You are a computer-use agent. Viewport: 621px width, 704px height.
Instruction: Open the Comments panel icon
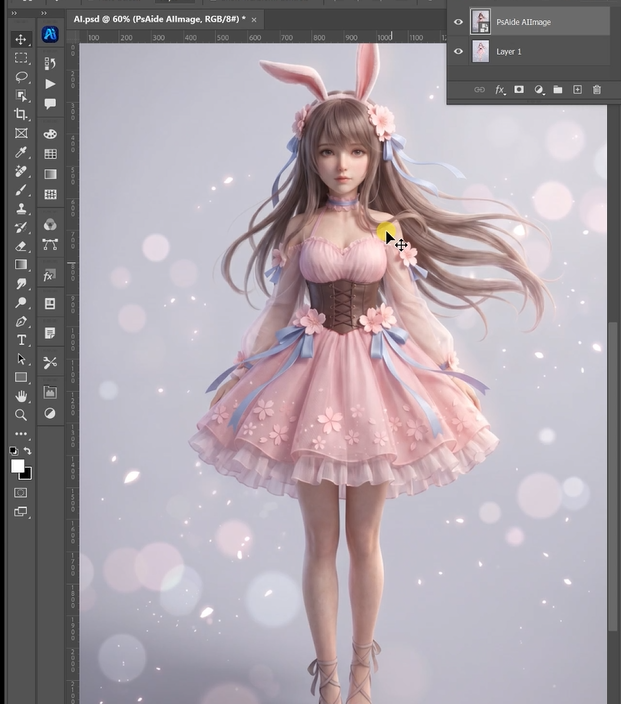(x=50, y=104)
